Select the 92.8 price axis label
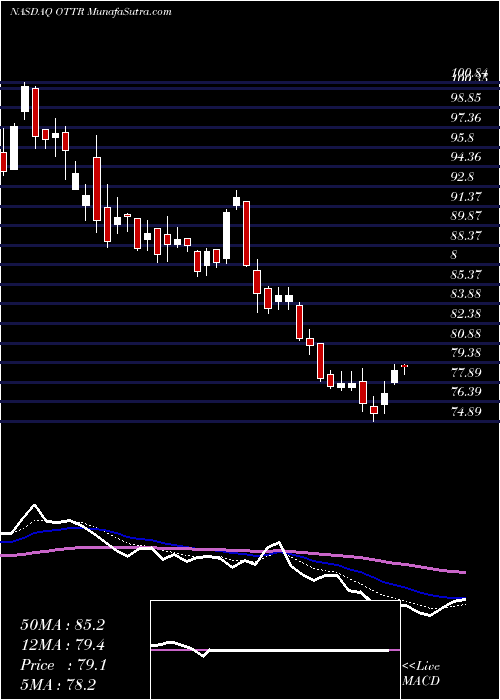The image size is (500, 700). (462, 177)
